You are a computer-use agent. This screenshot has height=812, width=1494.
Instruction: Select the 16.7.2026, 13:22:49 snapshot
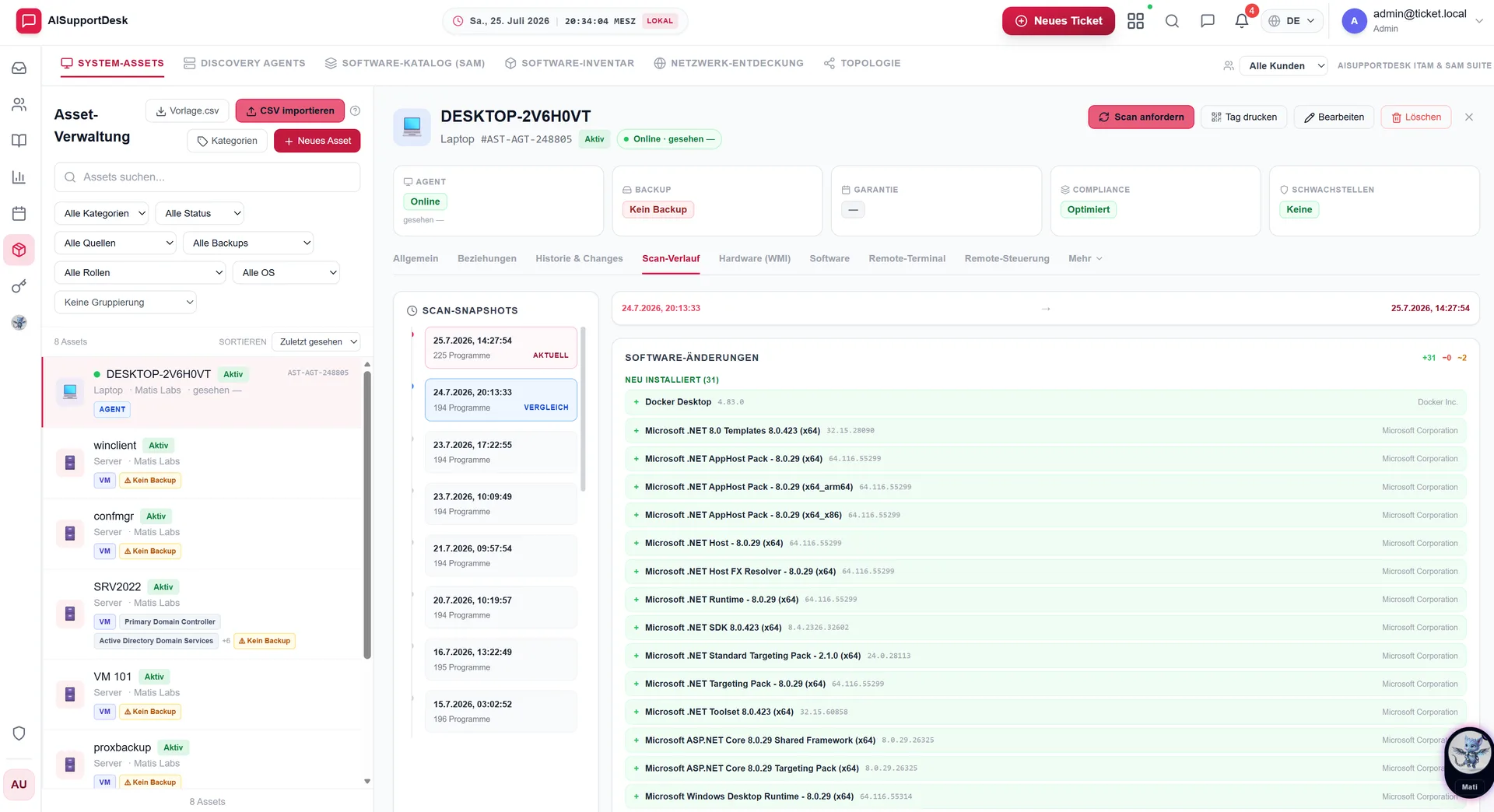501,659
